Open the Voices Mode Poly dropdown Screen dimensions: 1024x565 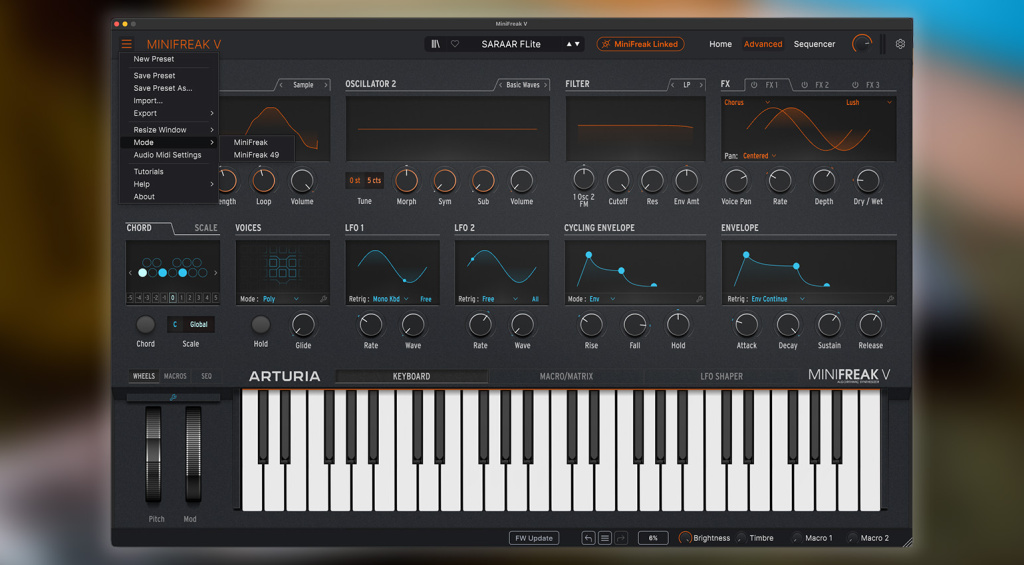tap(281, 299)
